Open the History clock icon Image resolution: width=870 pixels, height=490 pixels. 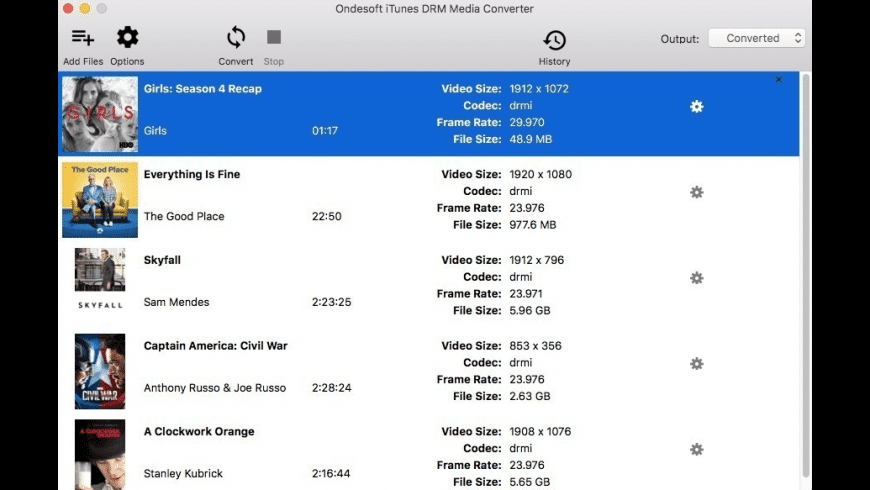tap(554, 40)
